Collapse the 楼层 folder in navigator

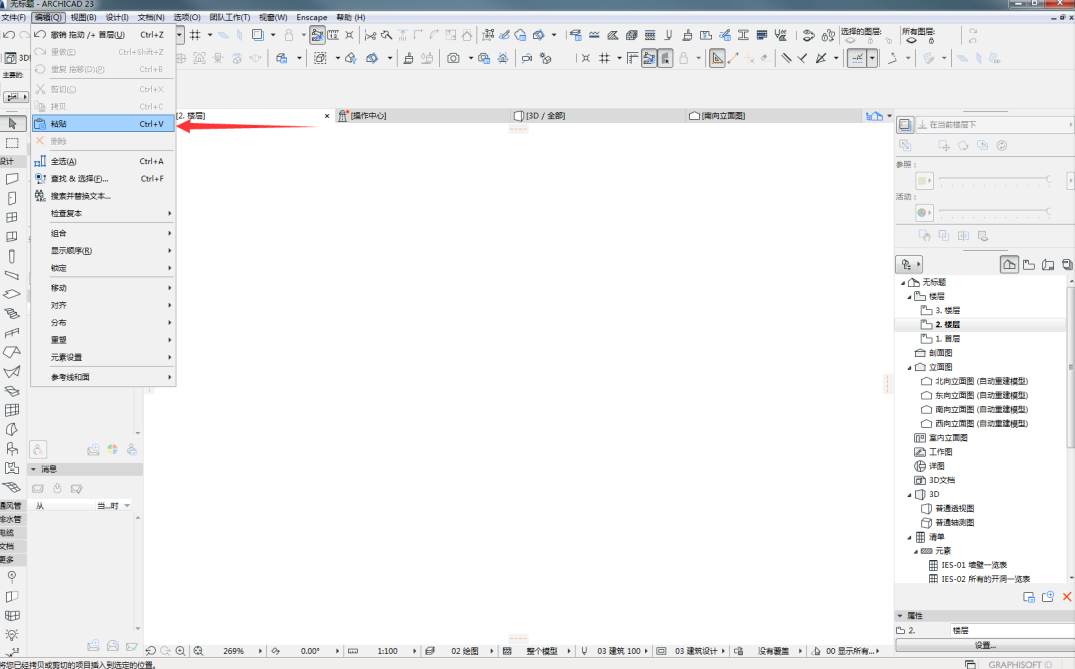coord(910,297)
